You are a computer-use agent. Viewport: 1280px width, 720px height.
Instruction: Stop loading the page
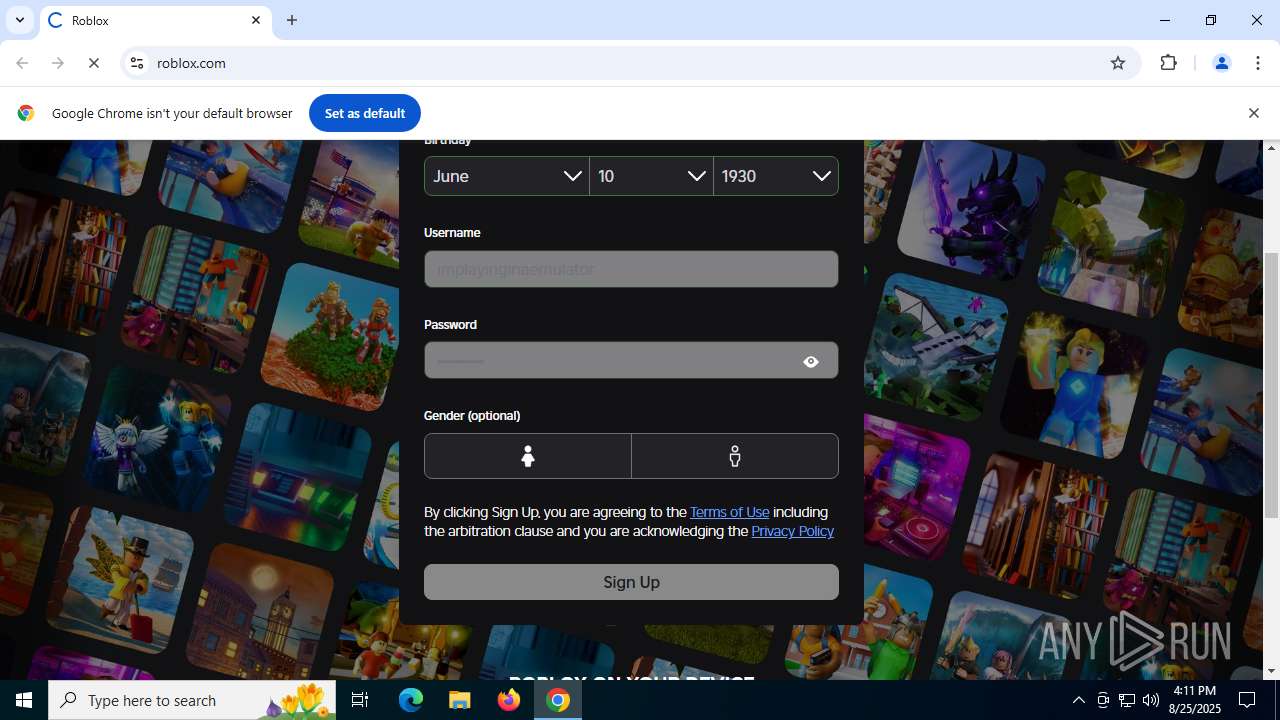[x=94, y=63]
